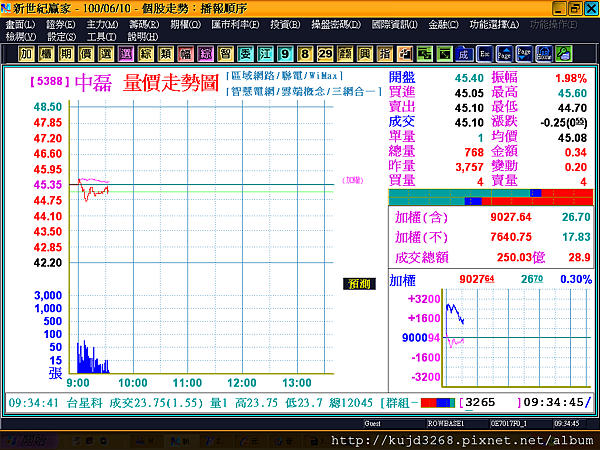This screenshot has height=450, width=600.
Task: Click the blue 成 folder icon
Action: coord(464,54)
